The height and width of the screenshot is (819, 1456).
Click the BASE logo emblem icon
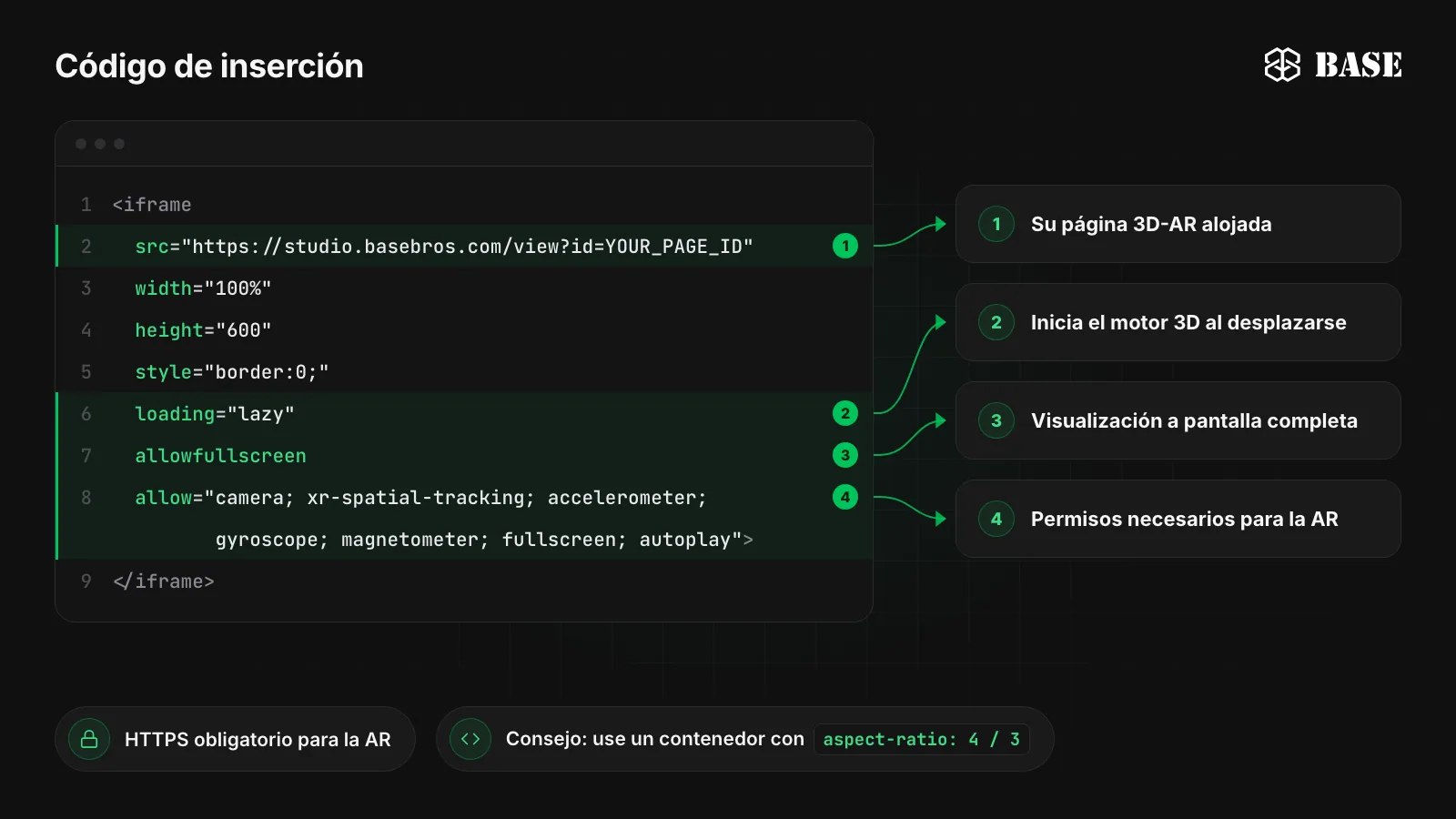coord(1282,65)
